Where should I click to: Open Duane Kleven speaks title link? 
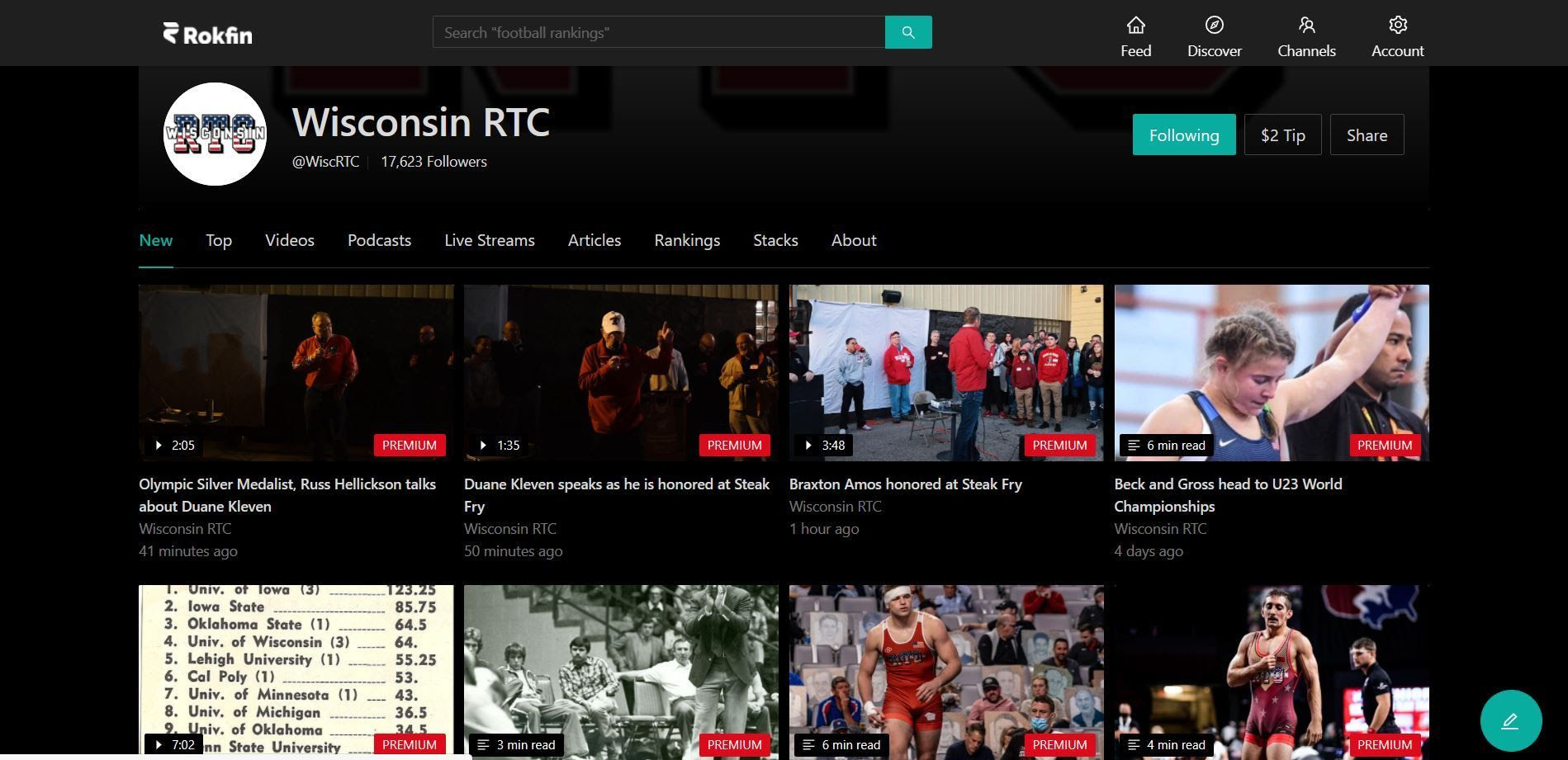click(x=617, y=495)
